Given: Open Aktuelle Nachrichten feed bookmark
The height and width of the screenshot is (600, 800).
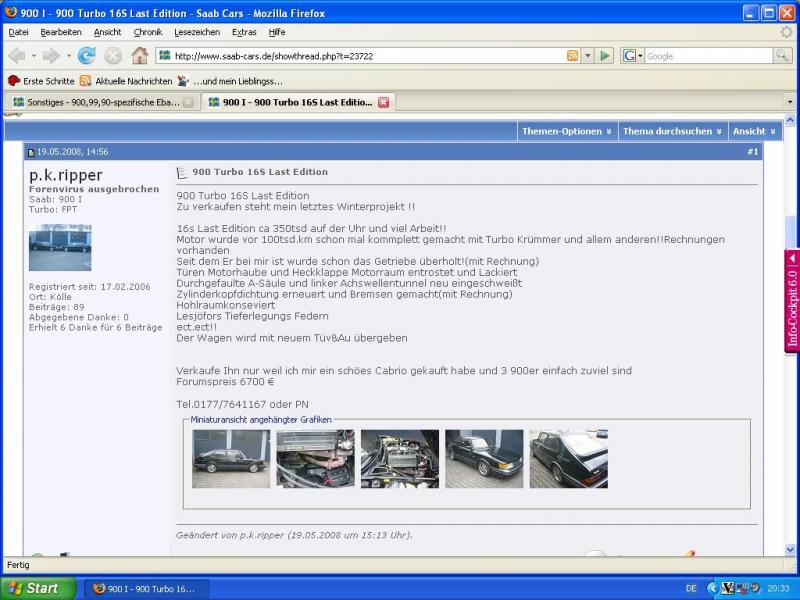Looking at the screenshot, I should (x=126, y=81).
